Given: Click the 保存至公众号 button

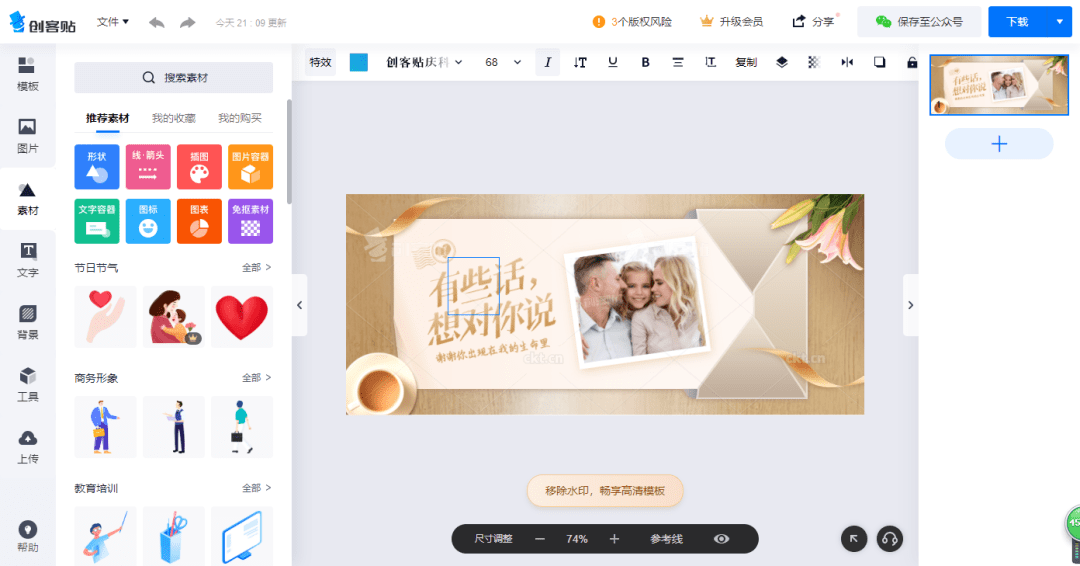Looking at the screenshot, I should pos(919,22).
